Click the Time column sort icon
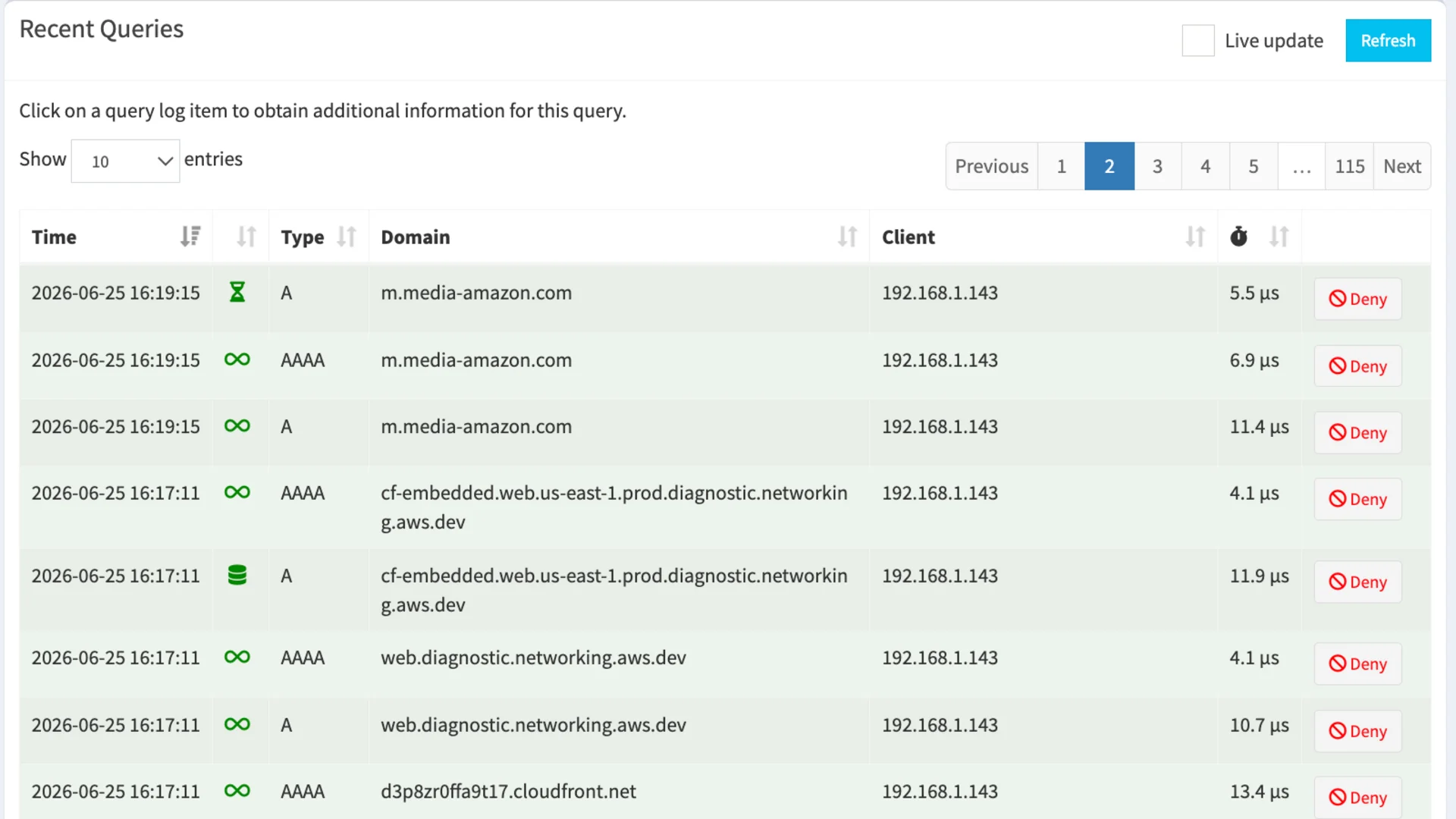Screen dimensions: 1456x819 coord(190,237)
